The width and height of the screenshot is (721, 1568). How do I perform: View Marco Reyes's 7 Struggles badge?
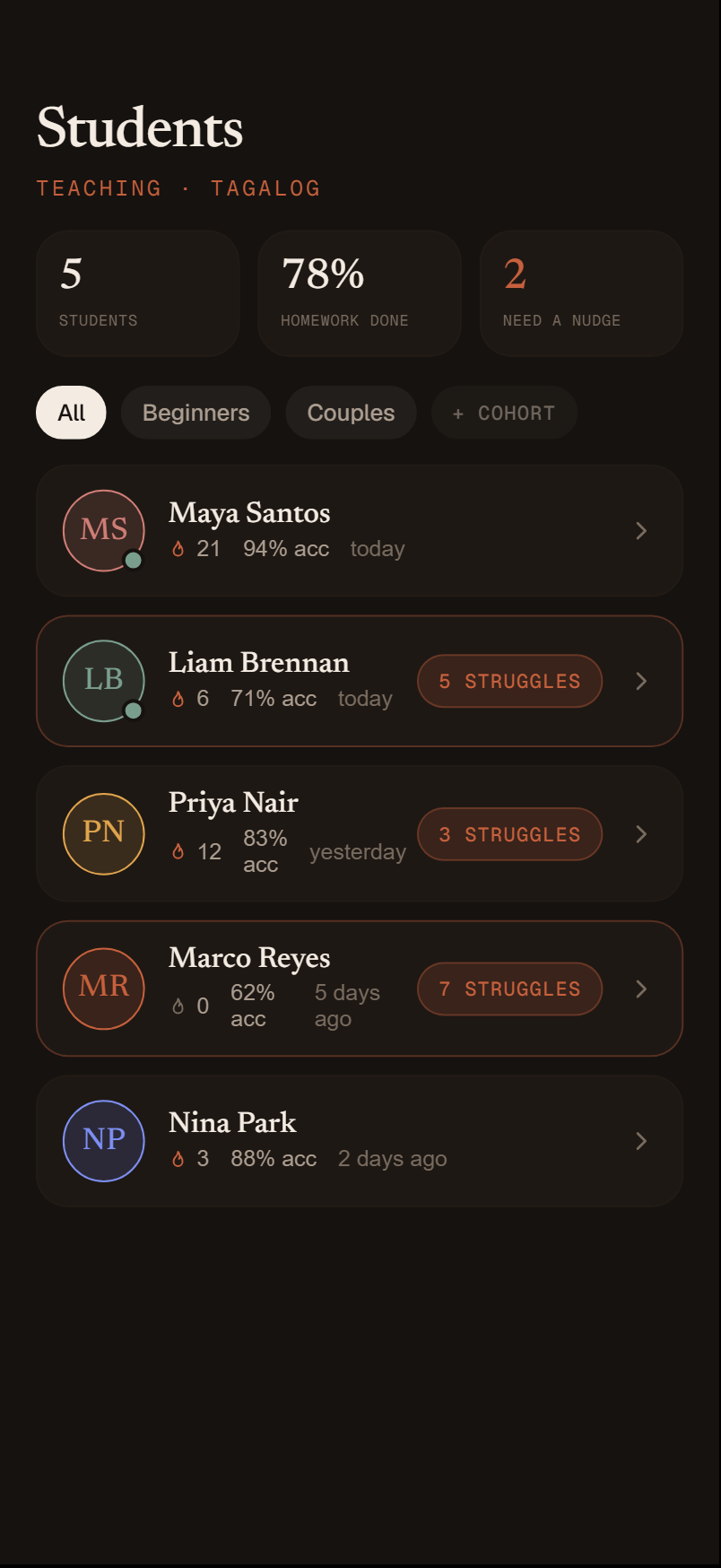pyautogui.click(x=509, y=989)
